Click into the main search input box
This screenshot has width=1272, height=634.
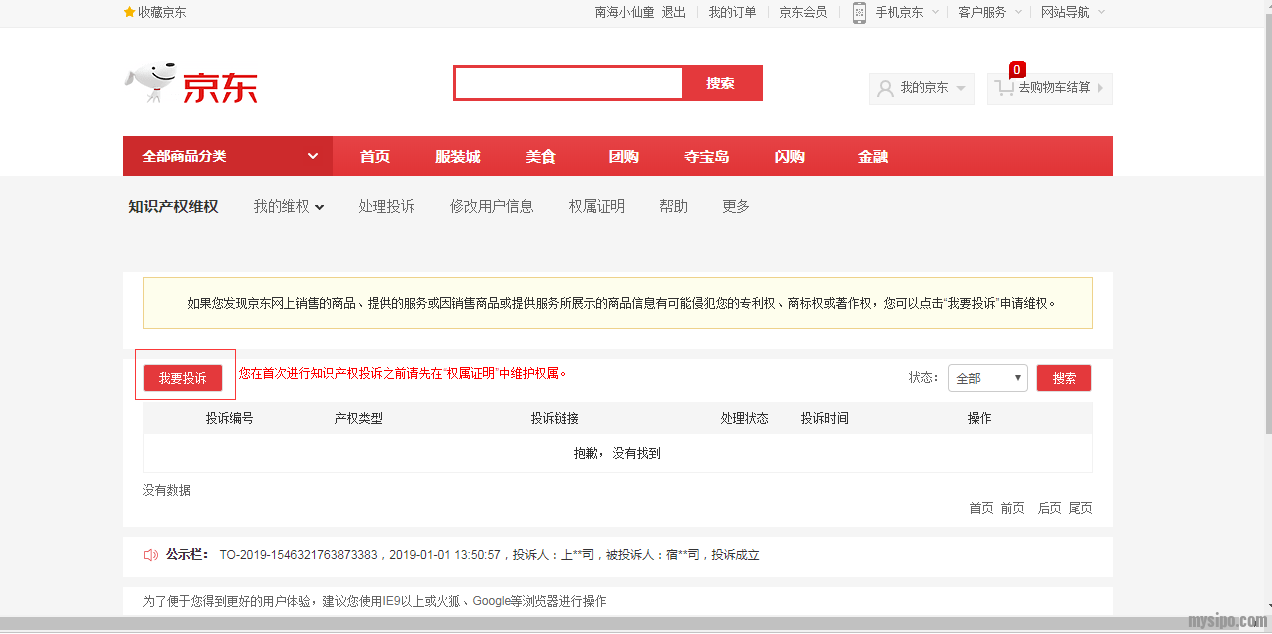[568, 84]
